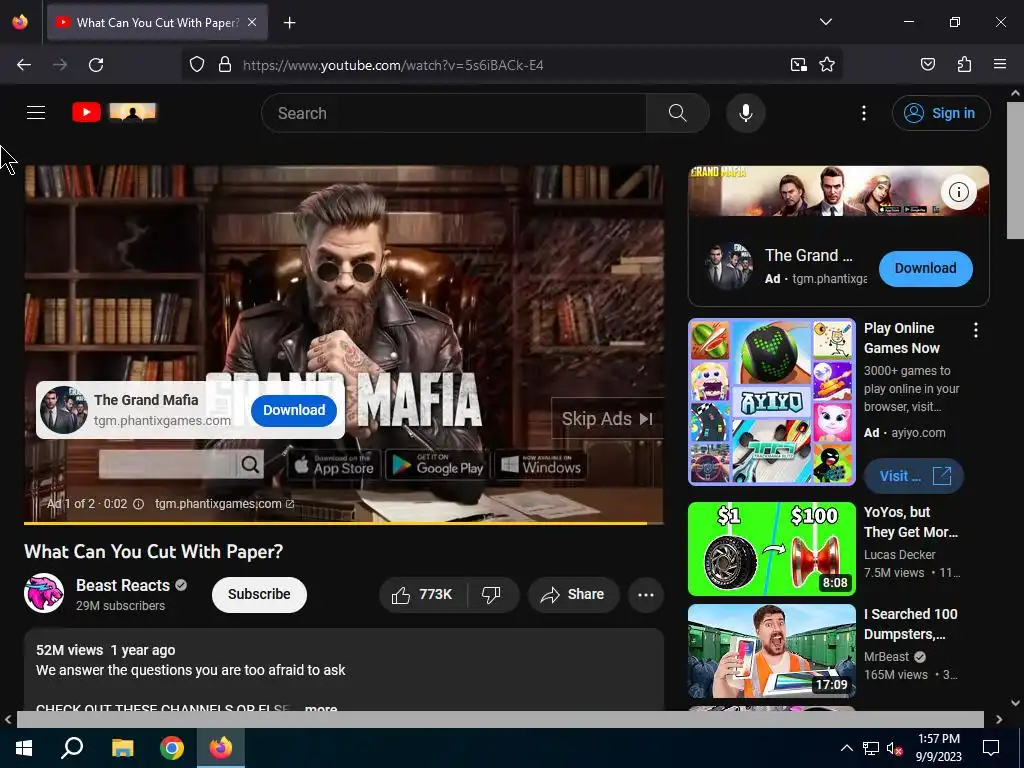The height and width of the screenshot is (768, 1024).
Task: Skip the ad with Skip Ads
Action: point(607,419)
